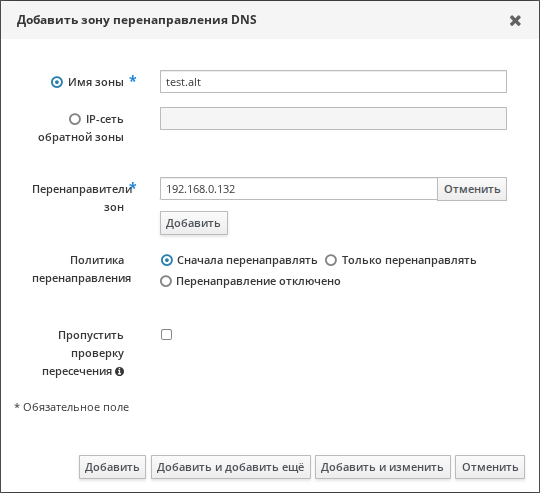Enable Пропустить проверку пересечения checkbox

coord(166,335)
